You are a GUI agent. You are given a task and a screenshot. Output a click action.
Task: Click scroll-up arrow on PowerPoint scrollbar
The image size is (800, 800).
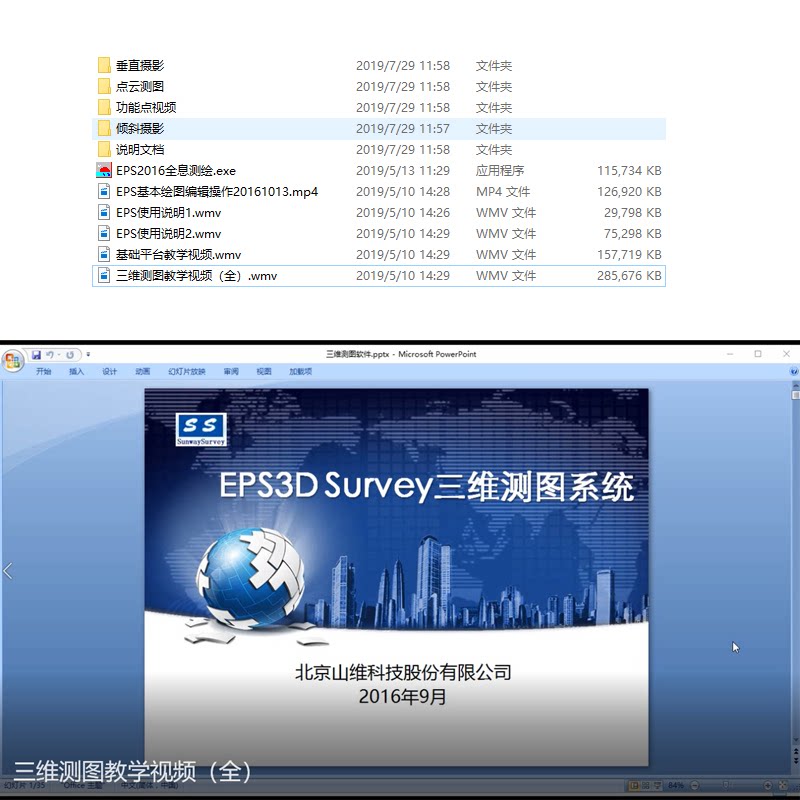pyautogui.click(x=796, y=386)
